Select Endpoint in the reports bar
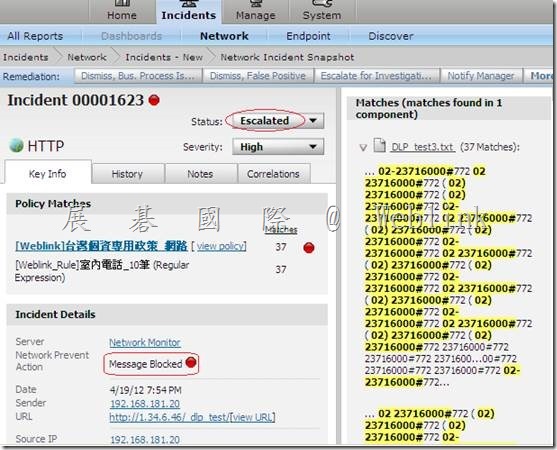Screen dimensions: 557x450 [x=308, y=36]
